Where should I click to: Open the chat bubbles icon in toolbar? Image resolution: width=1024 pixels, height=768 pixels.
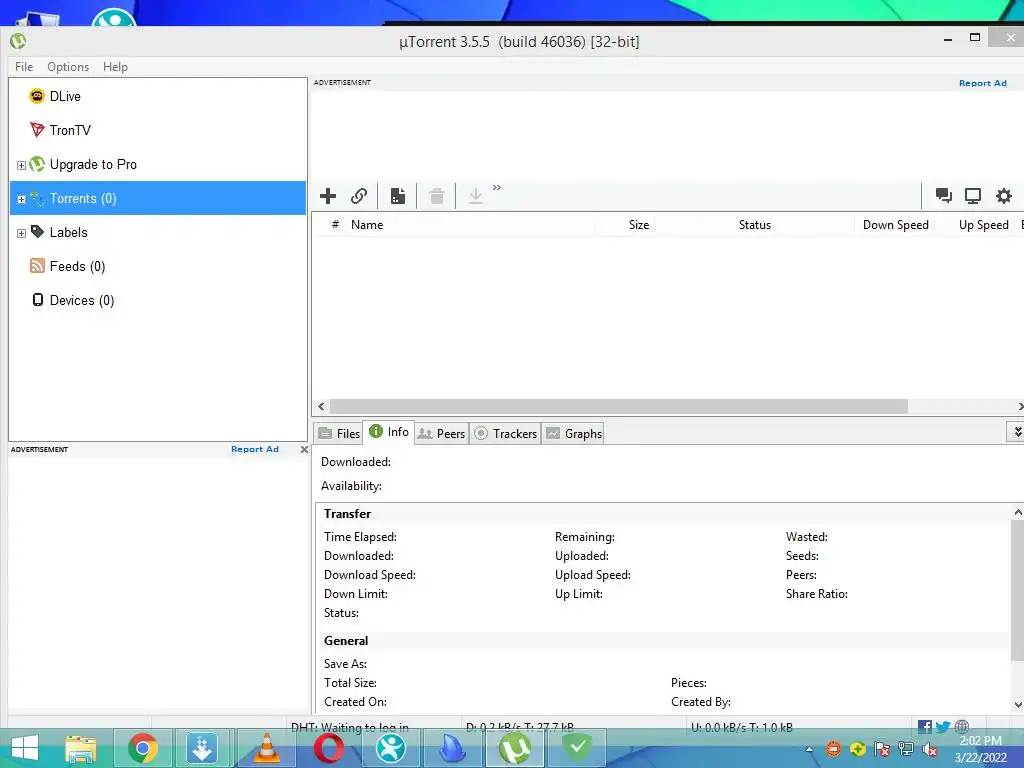coord(943,195)
